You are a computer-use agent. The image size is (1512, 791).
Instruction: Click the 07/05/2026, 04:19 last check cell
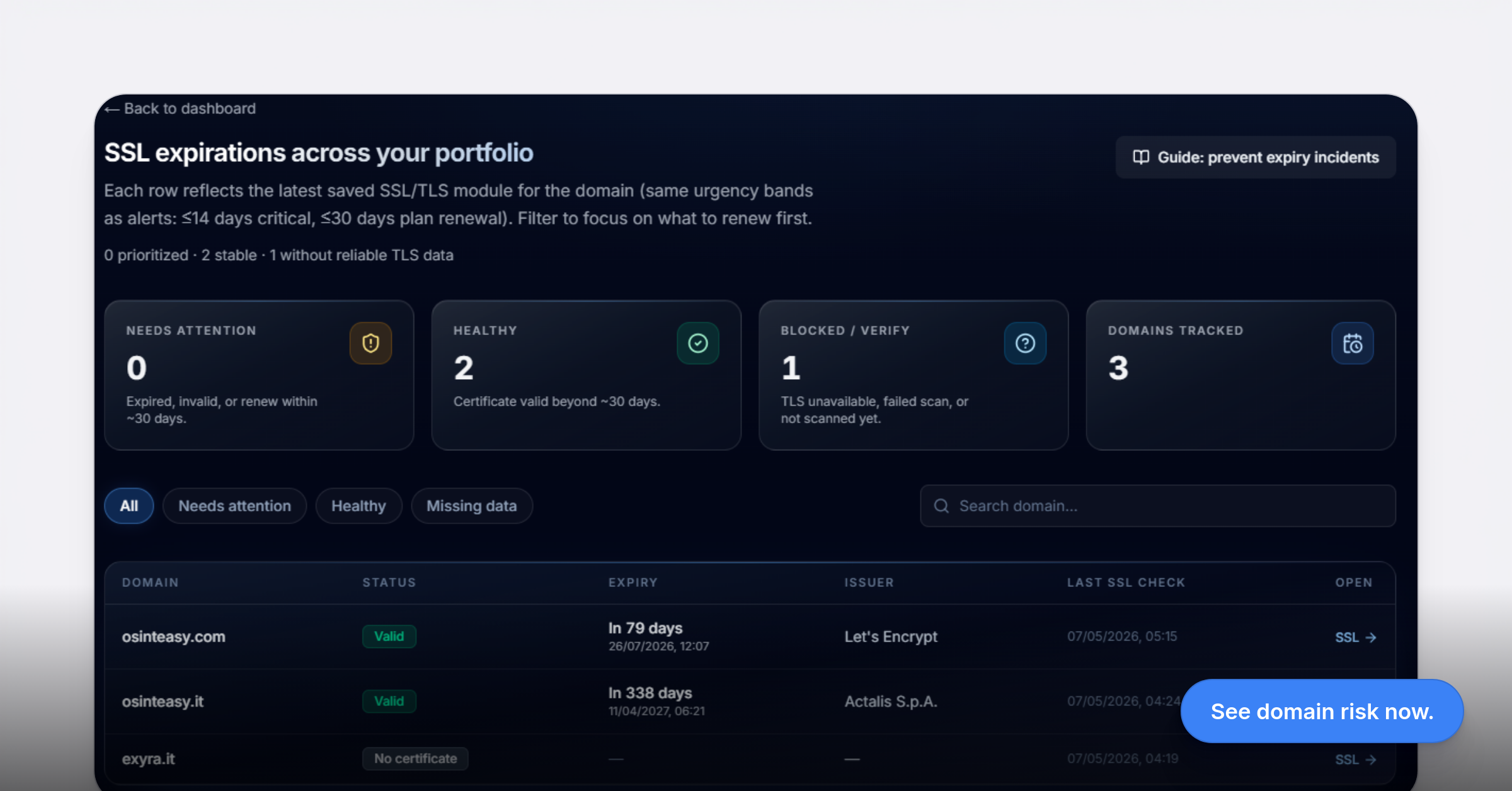(x=1122, y=758)
